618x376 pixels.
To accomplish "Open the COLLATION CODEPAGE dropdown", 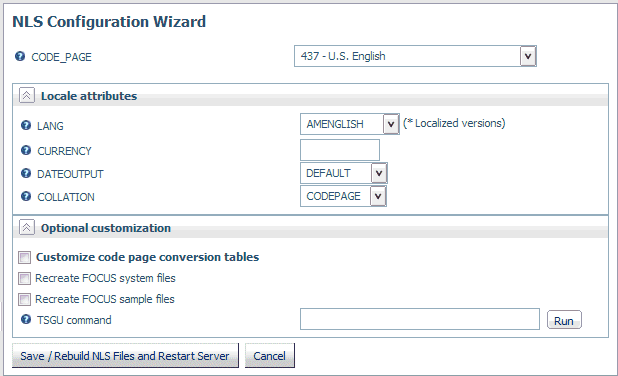I will (378, 196).
